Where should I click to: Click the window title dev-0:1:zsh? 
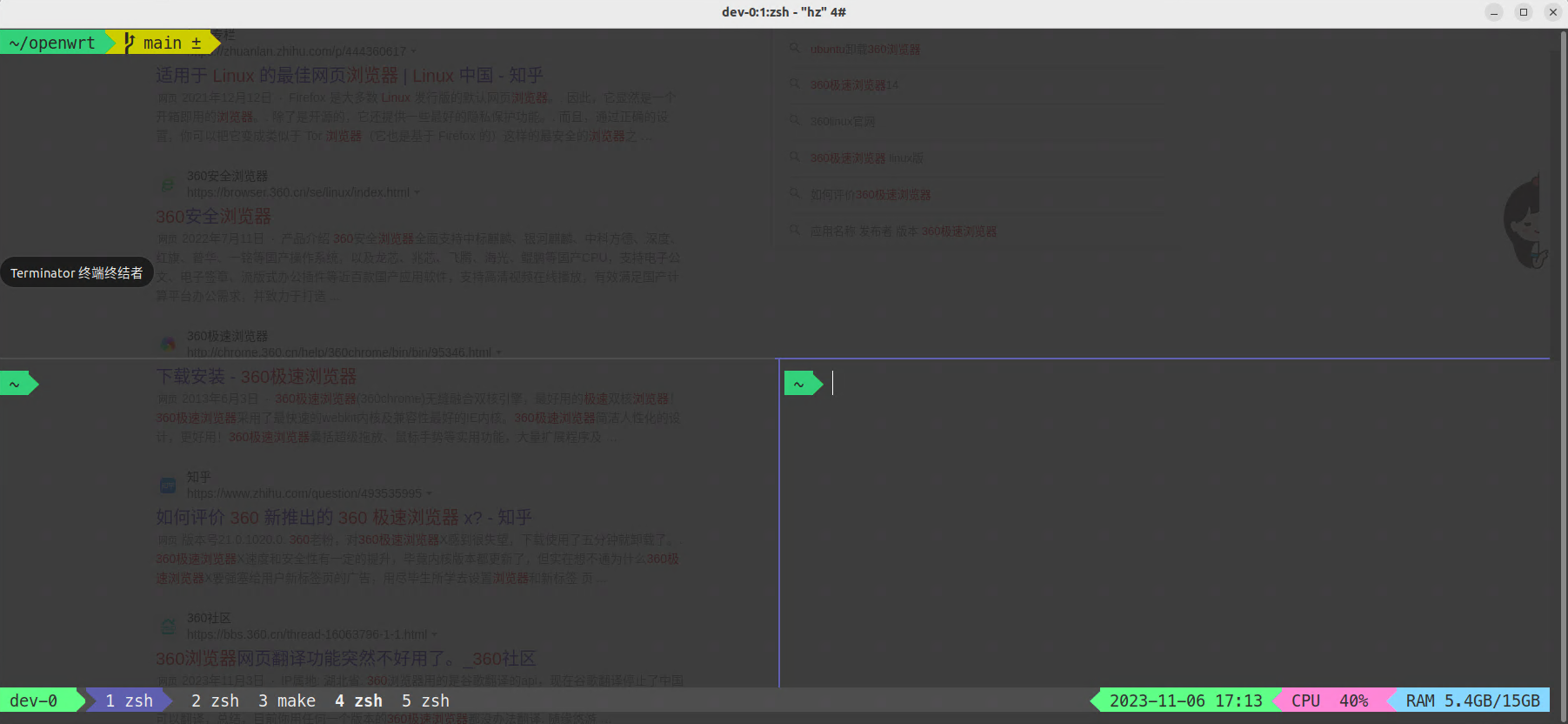(x=784, y=12)
